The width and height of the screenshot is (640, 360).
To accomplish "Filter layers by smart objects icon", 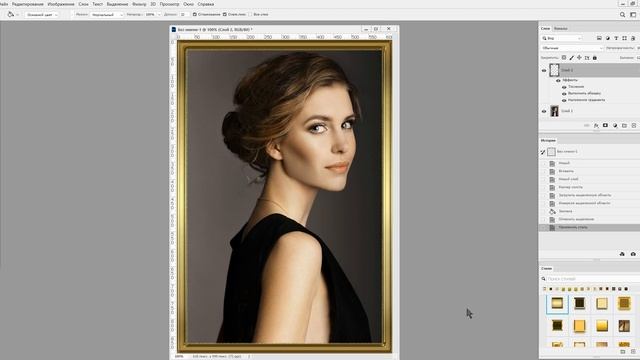I will 633,38.
